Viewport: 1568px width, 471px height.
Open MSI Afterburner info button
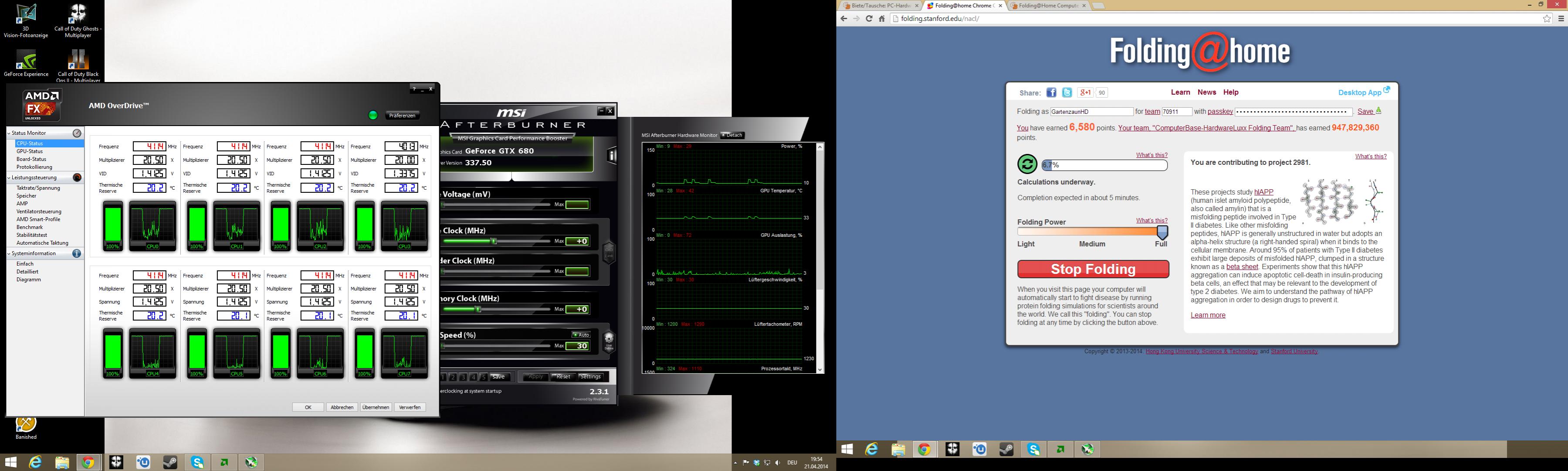pos(611,156)
